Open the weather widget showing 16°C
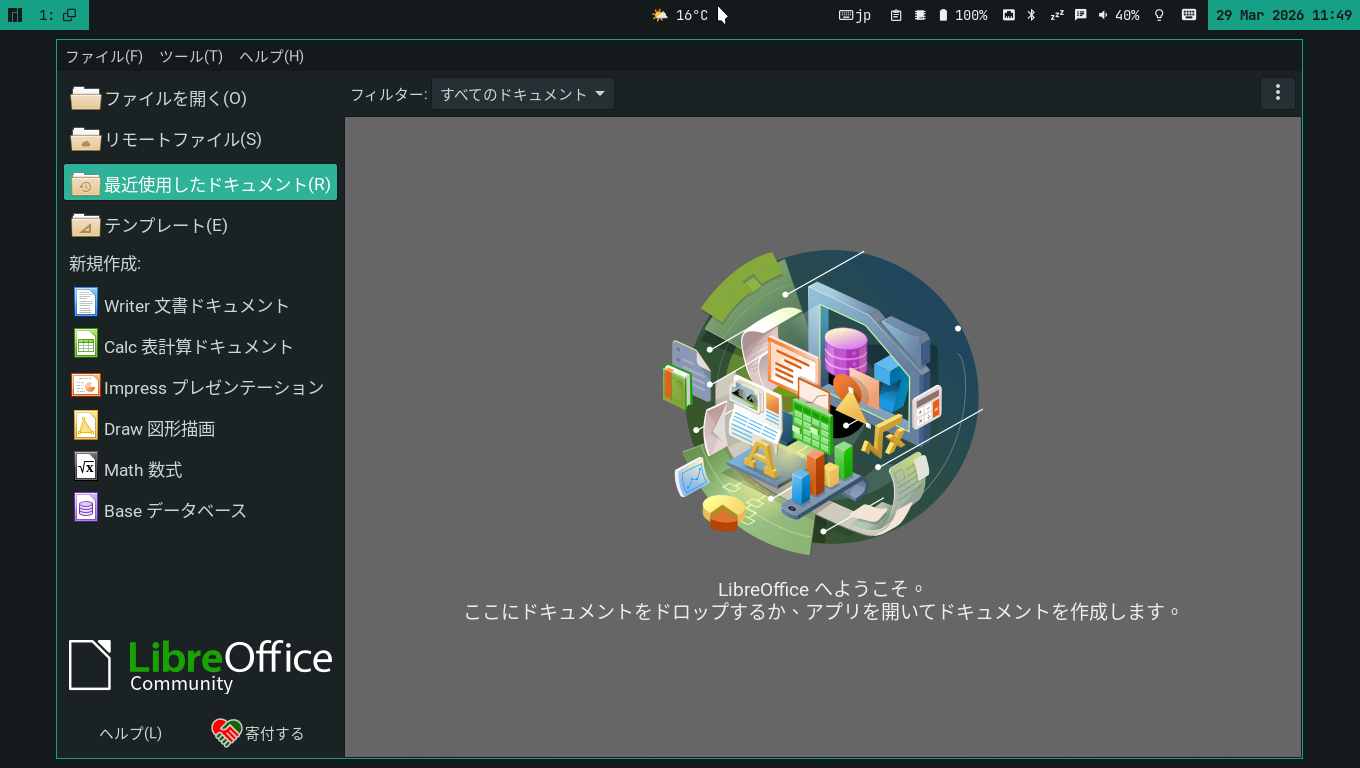The image size is (1360, 768). coord(680,15)
